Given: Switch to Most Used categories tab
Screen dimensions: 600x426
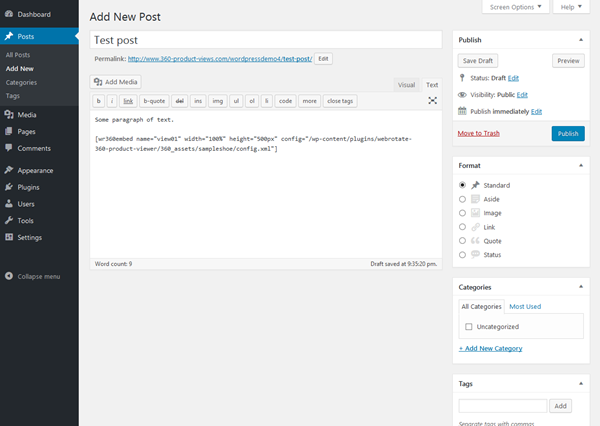Looking at the screenshot, I should click(525, 306).
